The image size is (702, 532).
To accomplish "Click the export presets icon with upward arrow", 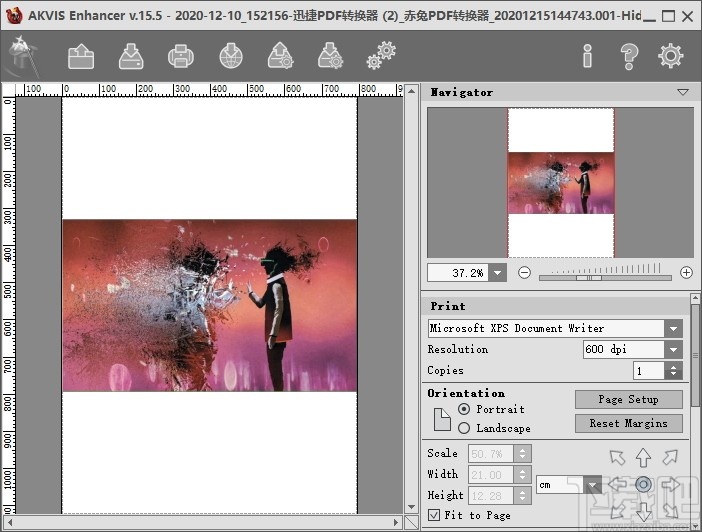I will [280, 56].
